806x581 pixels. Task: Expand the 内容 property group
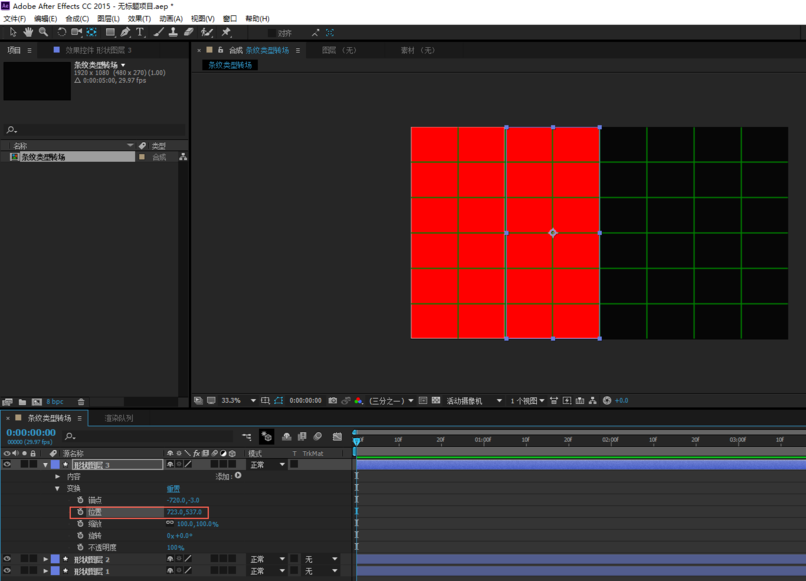click(57, 477)
